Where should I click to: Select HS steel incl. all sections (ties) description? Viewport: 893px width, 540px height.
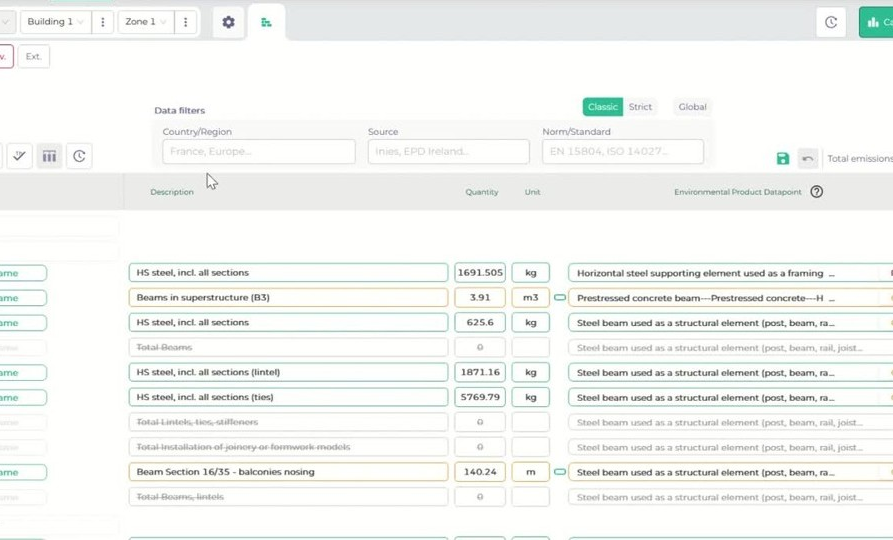pyautogui.click(x=288, y=397)
